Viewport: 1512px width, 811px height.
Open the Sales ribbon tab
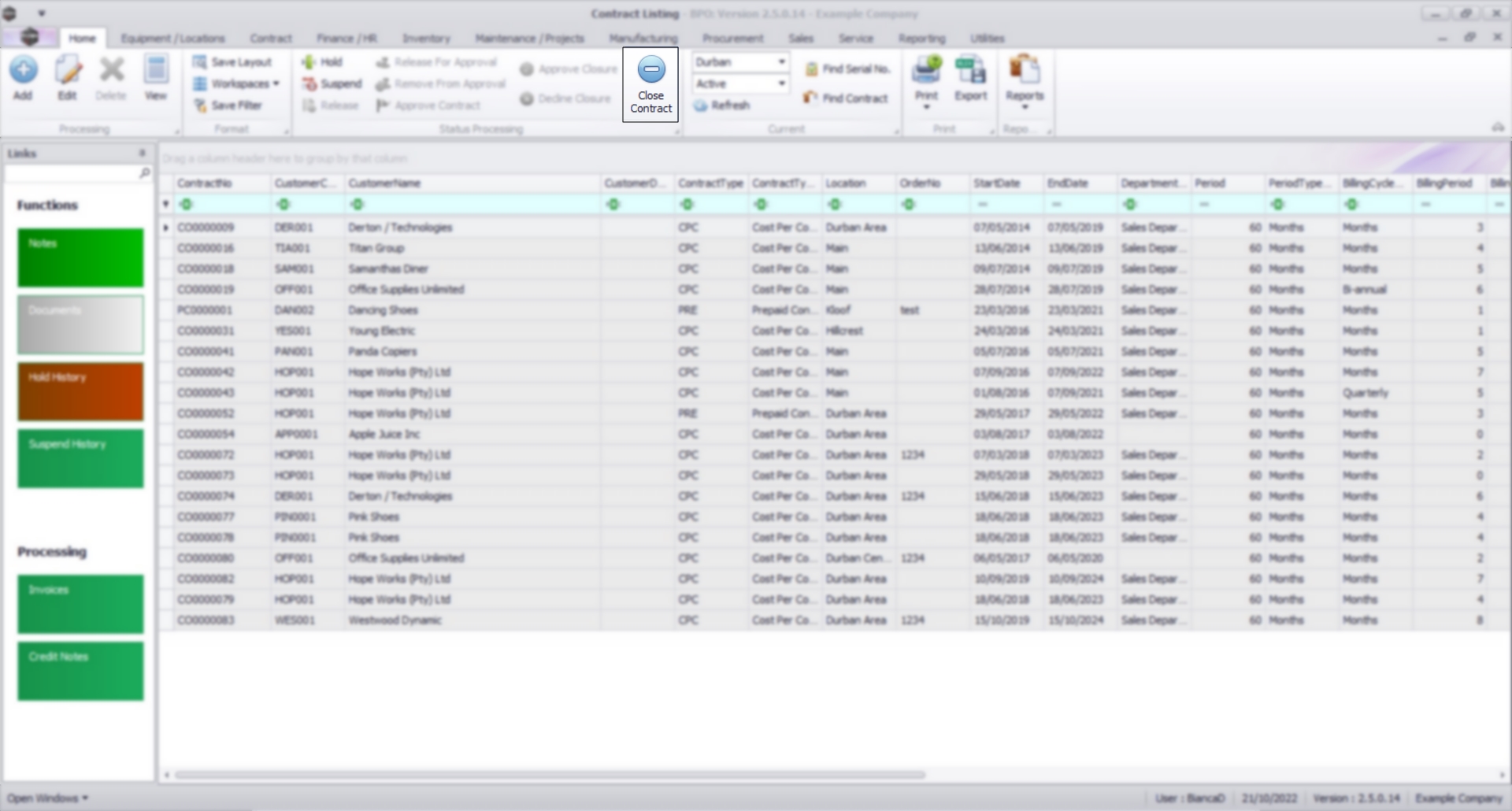tap(801, 38)
